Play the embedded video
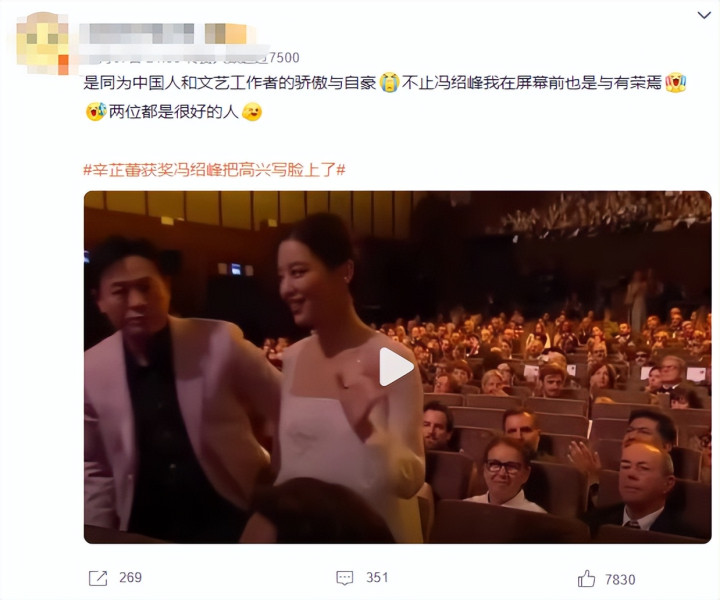Image resolution: width=720 pixels, height=600 pixels. pos(396,367)
